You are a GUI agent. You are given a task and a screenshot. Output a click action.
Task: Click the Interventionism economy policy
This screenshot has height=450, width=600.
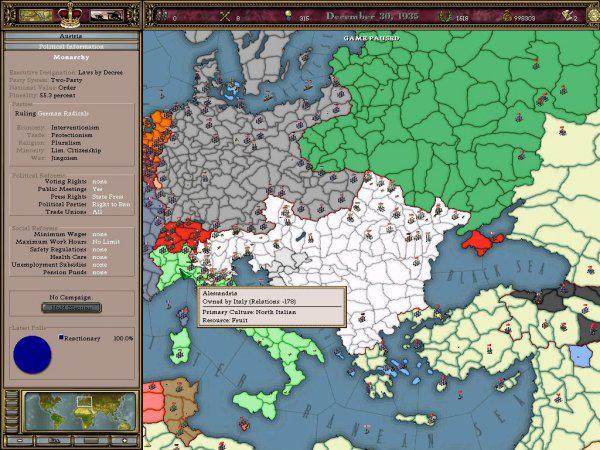[75, 127]
